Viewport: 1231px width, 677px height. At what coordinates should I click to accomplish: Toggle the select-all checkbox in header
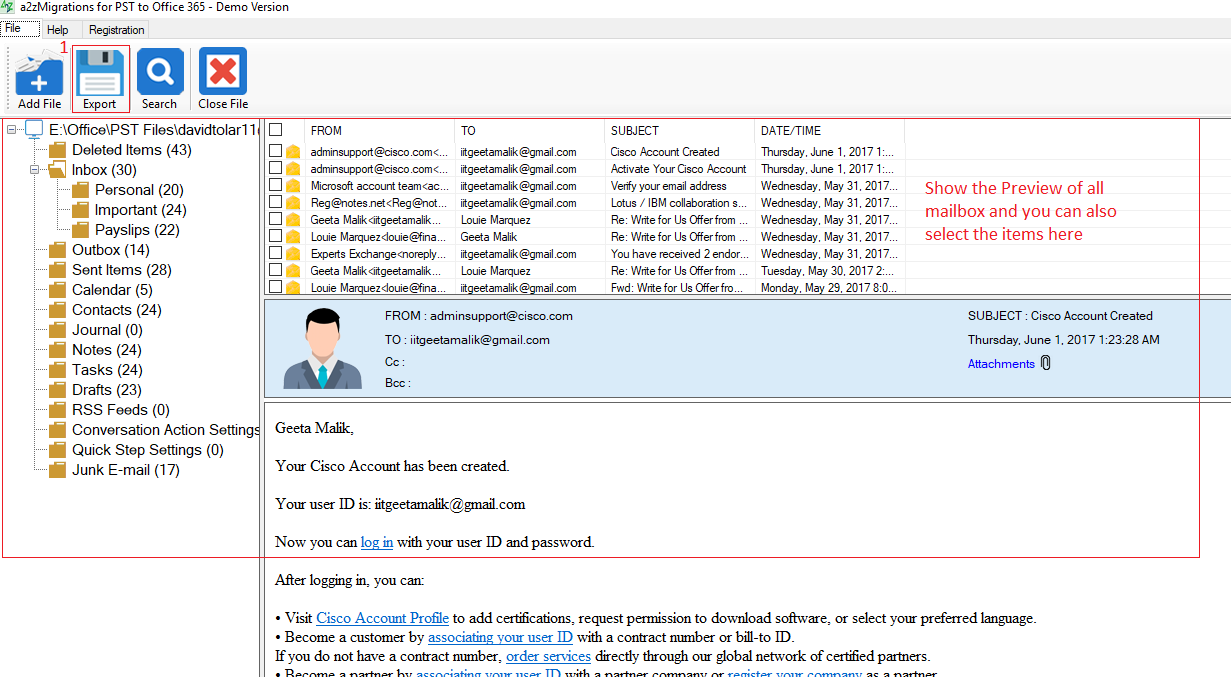[x=276, y=130]
